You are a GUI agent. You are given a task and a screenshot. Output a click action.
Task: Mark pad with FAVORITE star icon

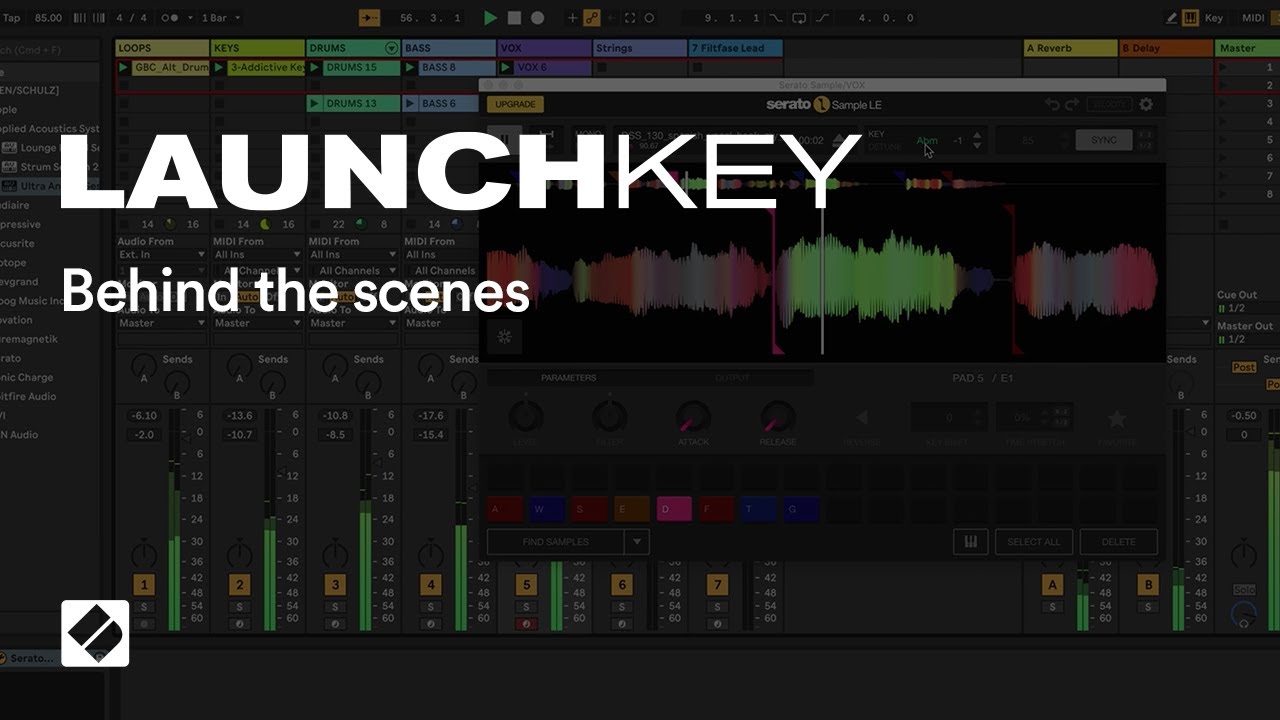(x=1116, y=419)
